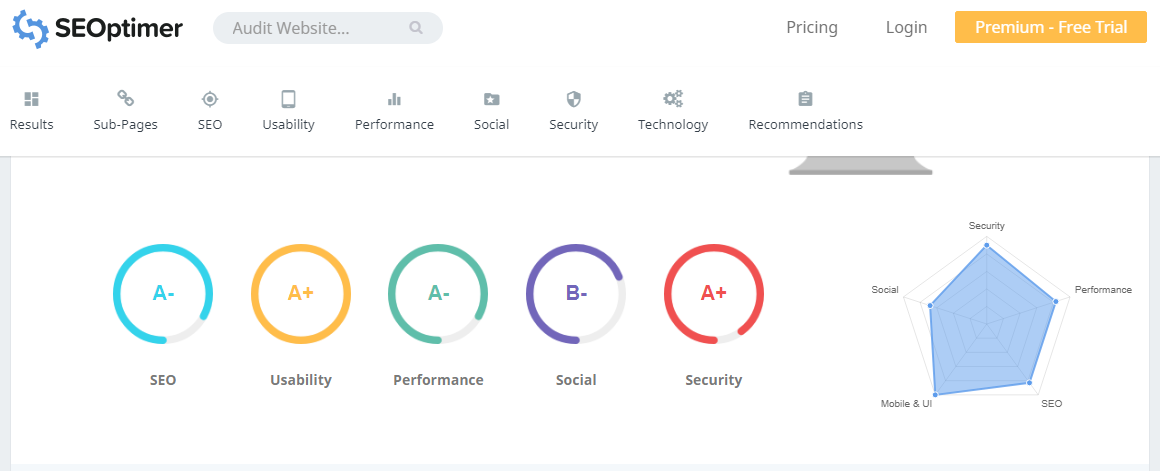This screenshot has height=471, width=1160.
Task: Select the Sub-Pages chain link icon
Action: (126, 98)
